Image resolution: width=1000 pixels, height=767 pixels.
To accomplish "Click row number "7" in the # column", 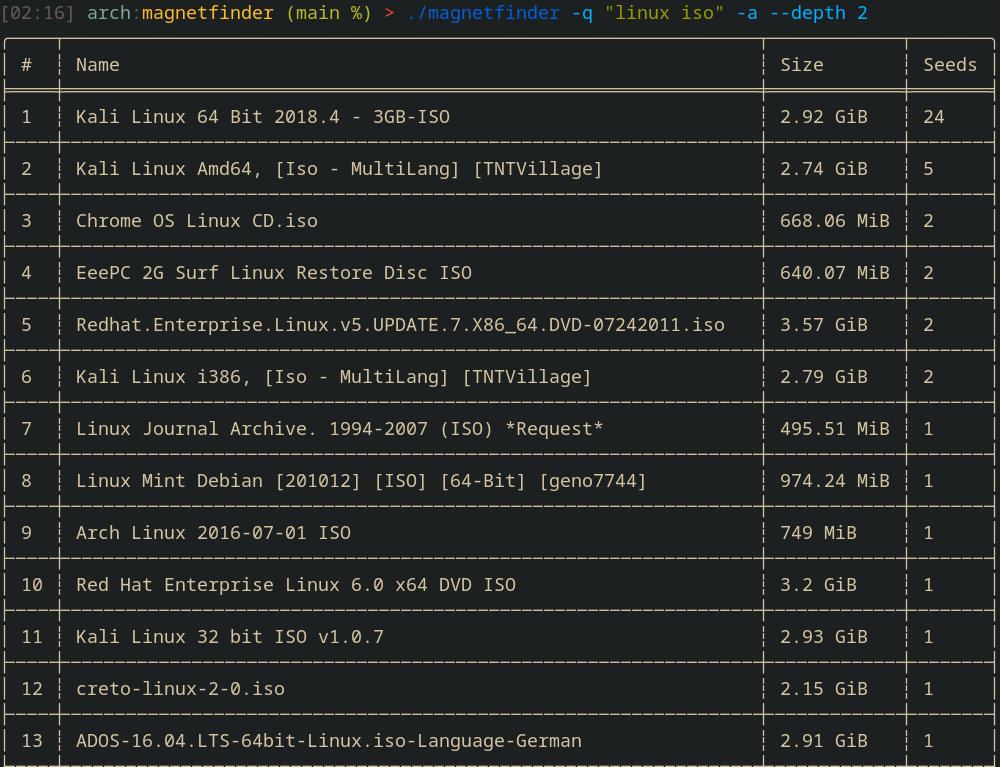I will click(x=26, y=429).
